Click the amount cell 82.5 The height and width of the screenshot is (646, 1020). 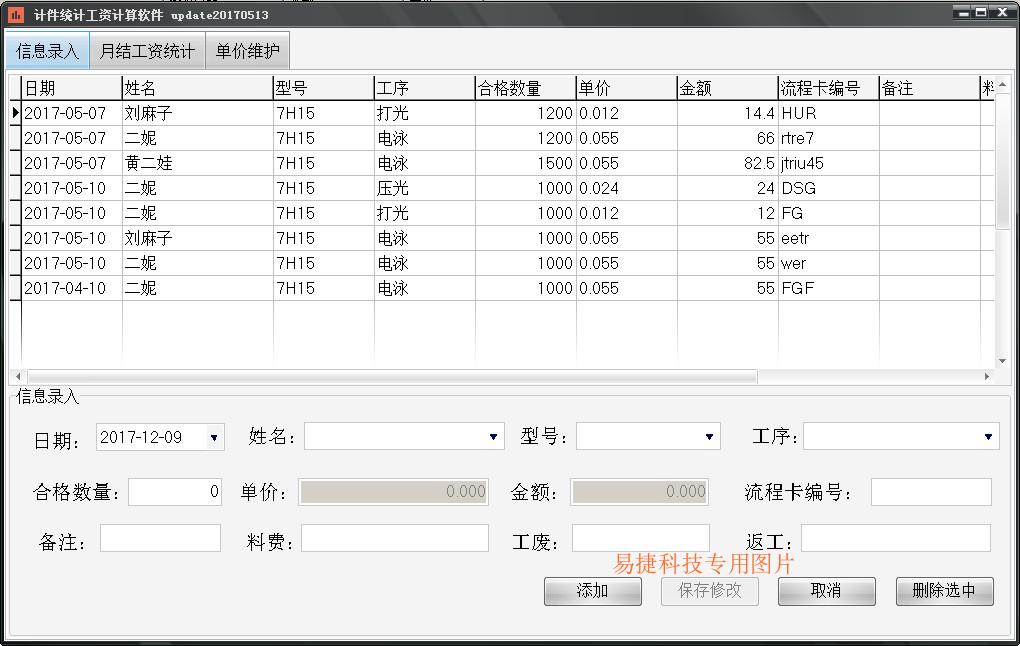click(728, 163)
